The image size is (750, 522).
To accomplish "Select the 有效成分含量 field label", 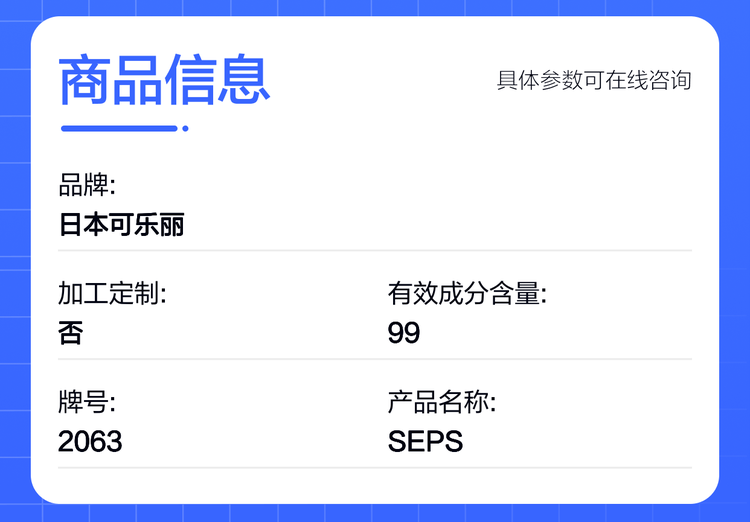I will (x=467, y=294).
